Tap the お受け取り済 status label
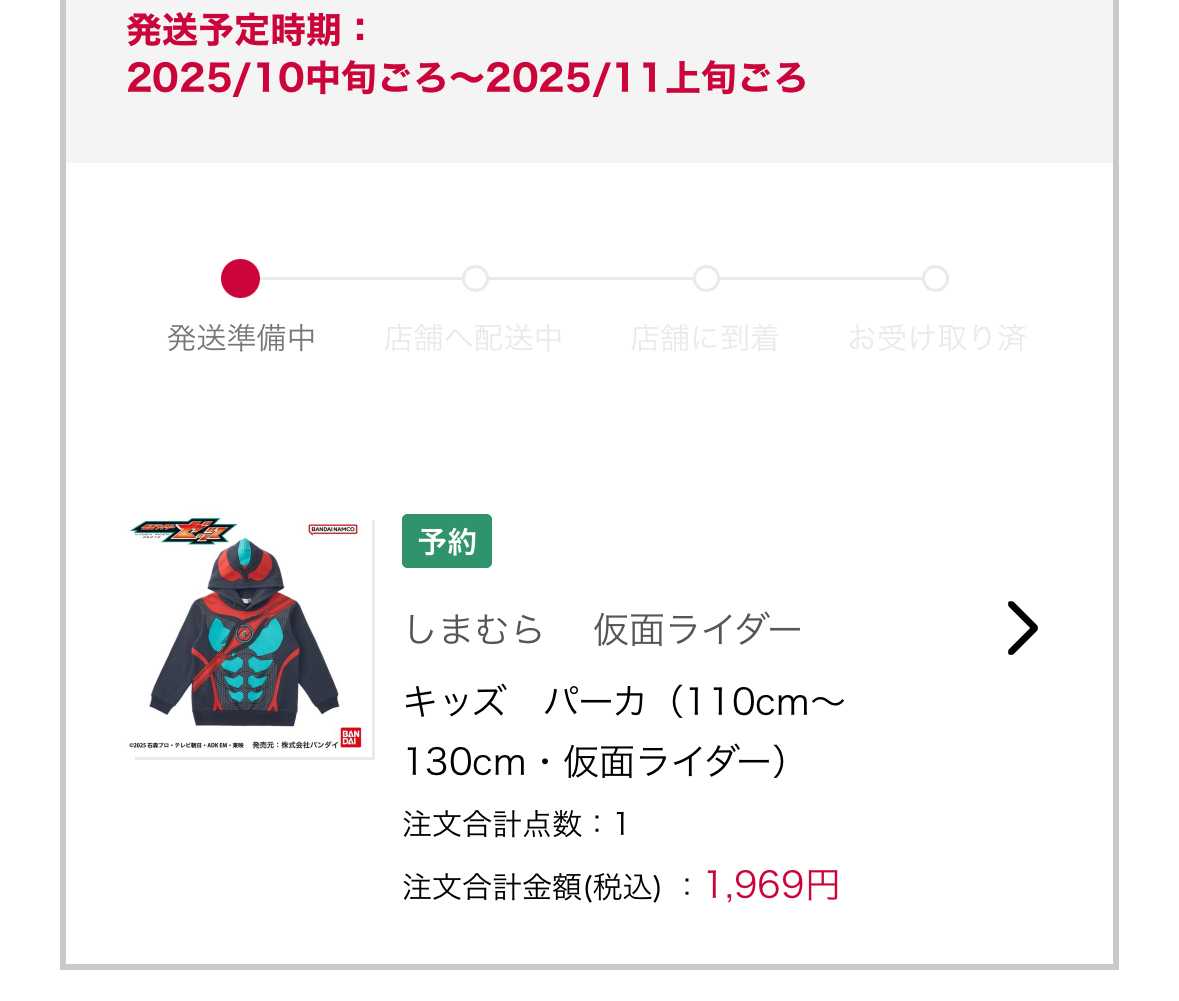 point(937,338)
